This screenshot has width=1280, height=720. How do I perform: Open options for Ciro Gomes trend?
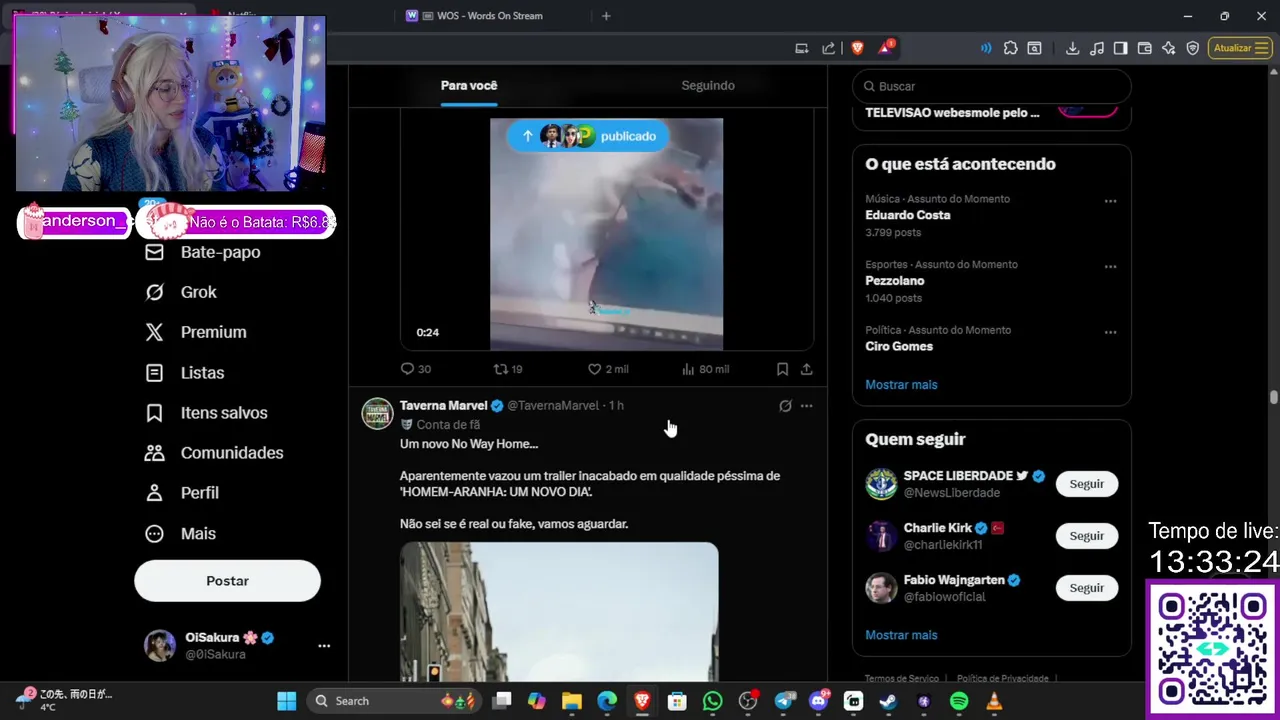1110,332
